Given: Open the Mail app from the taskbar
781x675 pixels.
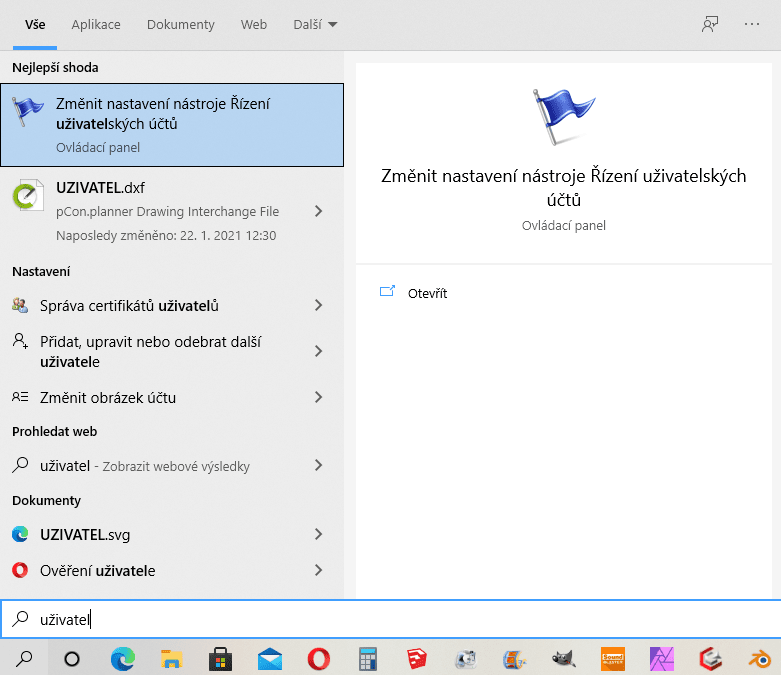Looking at the screenshot, I should click(269, 659).
